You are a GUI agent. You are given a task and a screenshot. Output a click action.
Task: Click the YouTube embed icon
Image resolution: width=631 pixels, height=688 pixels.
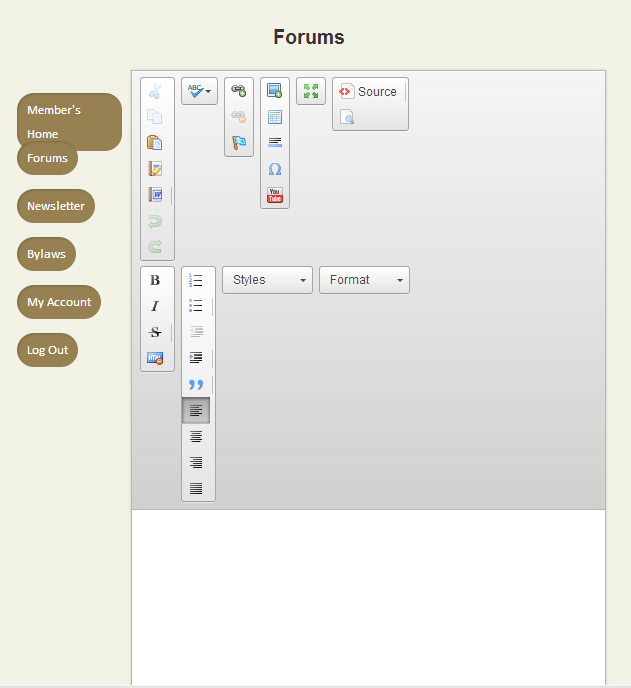274,195
